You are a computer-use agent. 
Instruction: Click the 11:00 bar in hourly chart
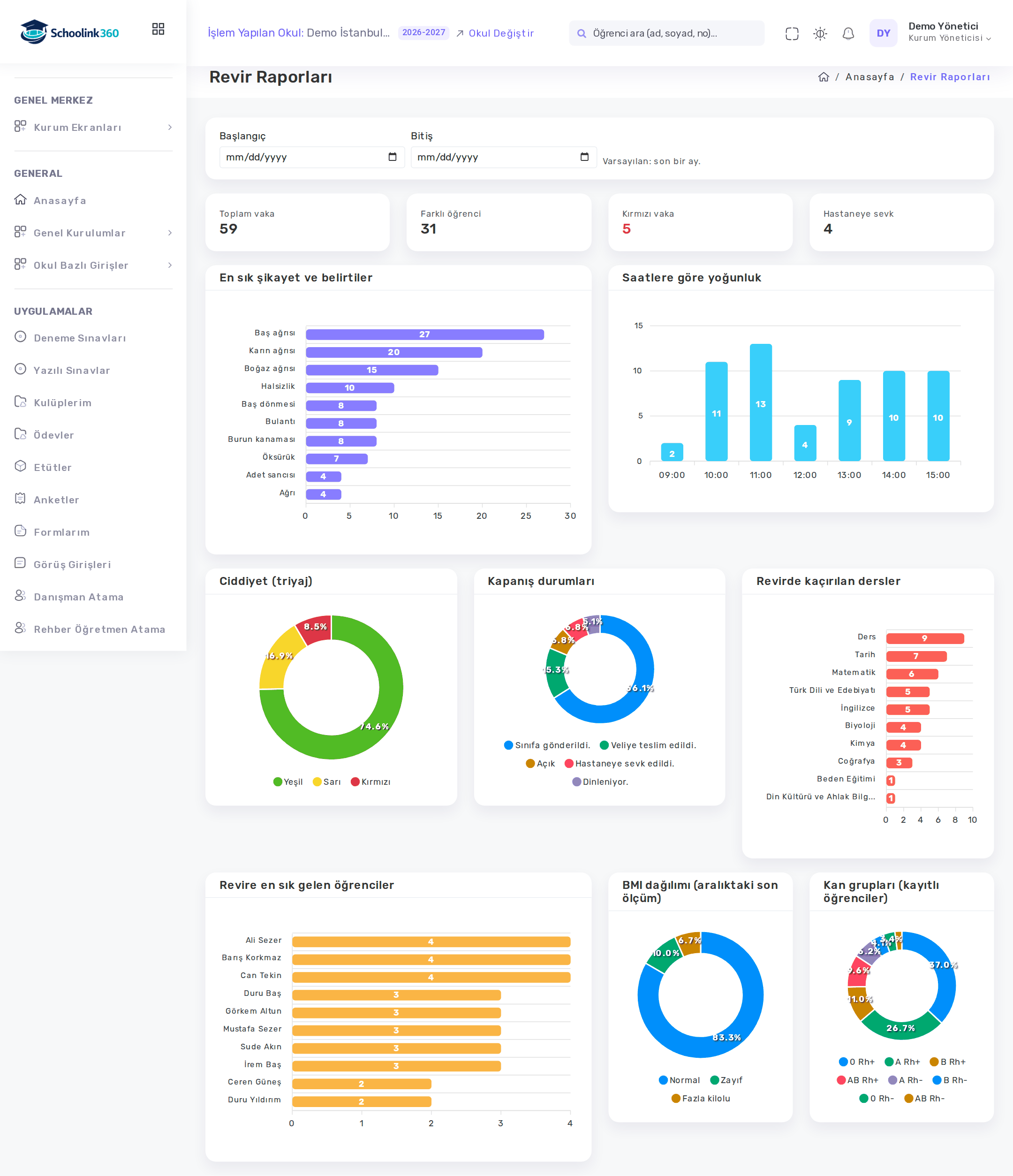761,402
